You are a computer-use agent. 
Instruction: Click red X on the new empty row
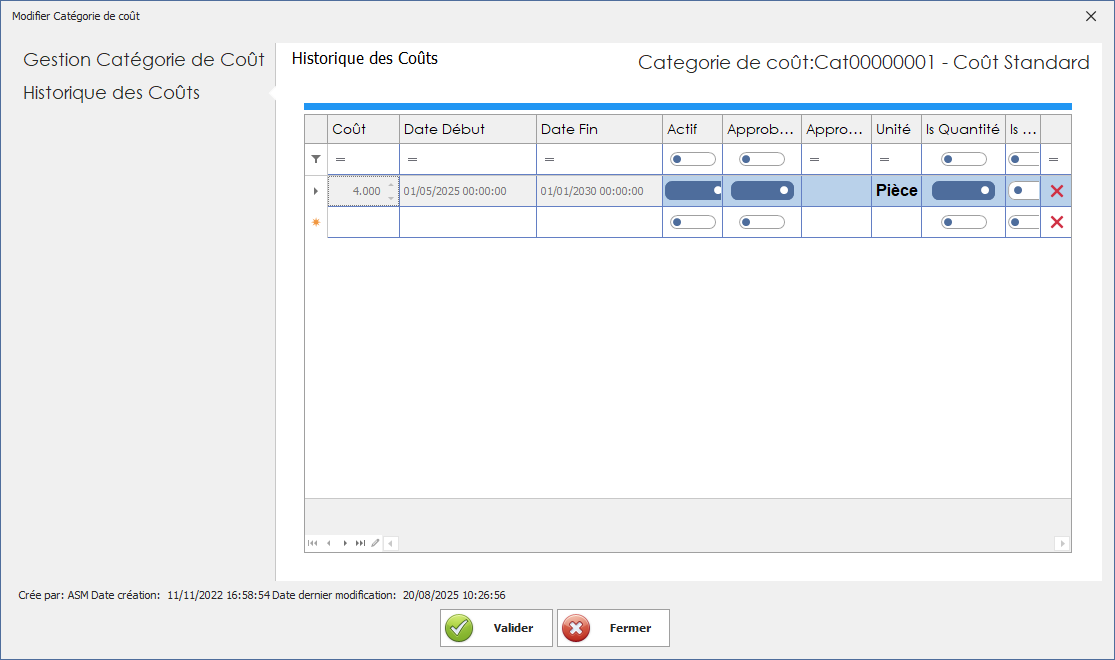[1056, 222]
